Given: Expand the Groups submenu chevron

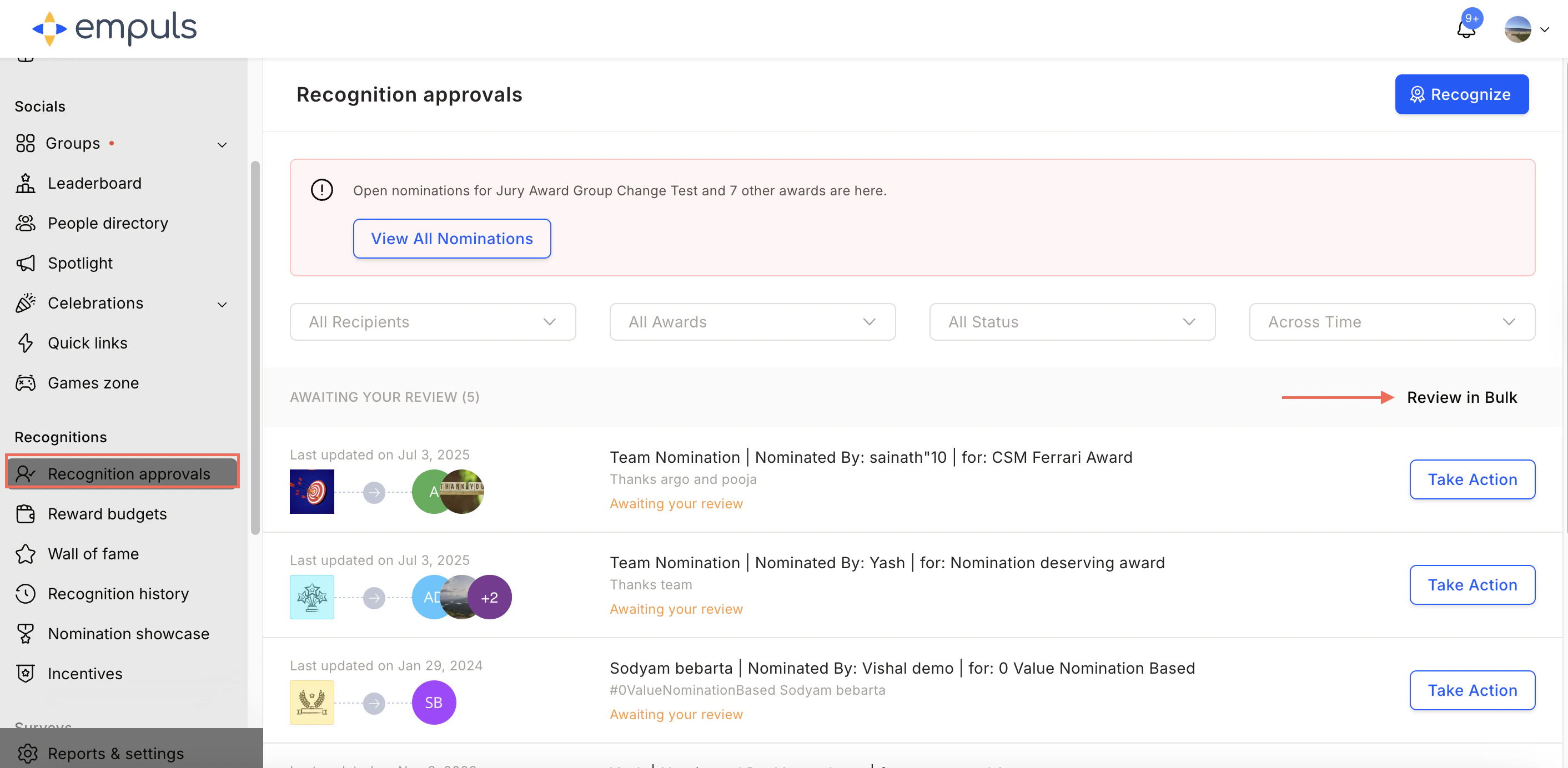Looking at the screenshot, I should click(x=222, y=144).
